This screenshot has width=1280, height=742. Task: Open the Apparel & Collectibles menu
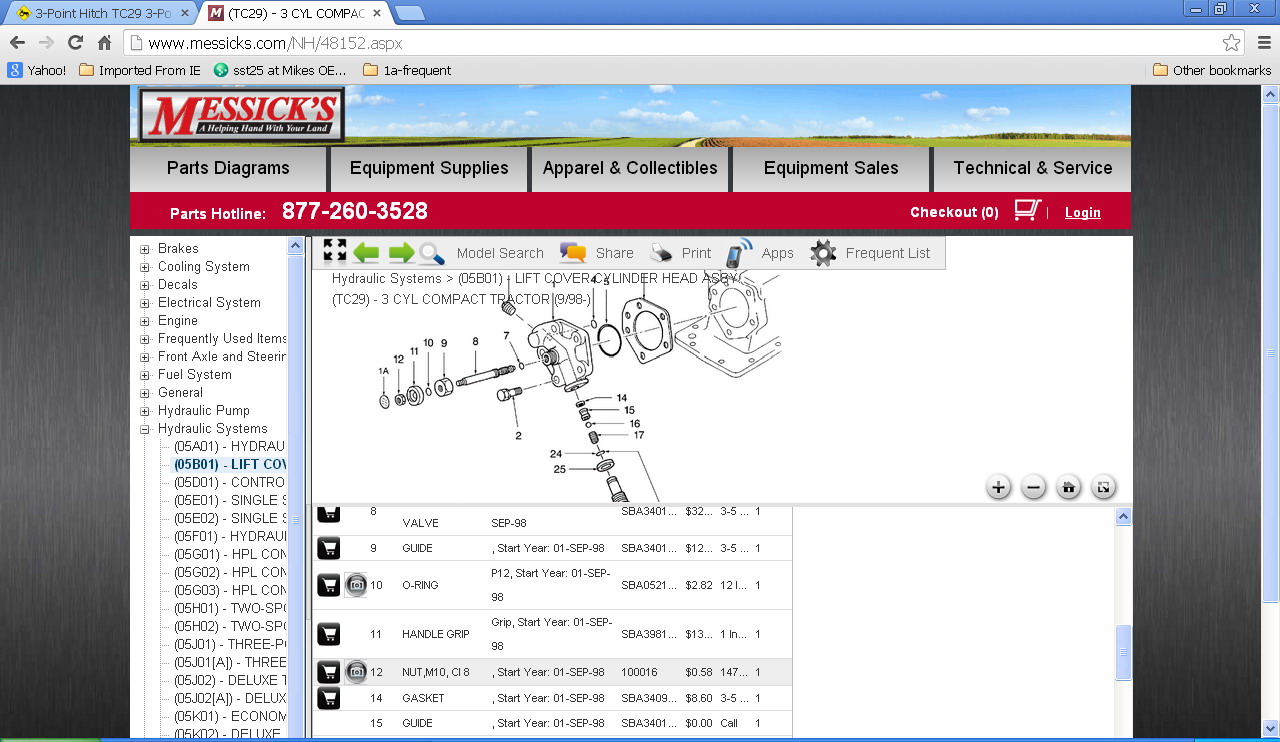tap(630, 168)
